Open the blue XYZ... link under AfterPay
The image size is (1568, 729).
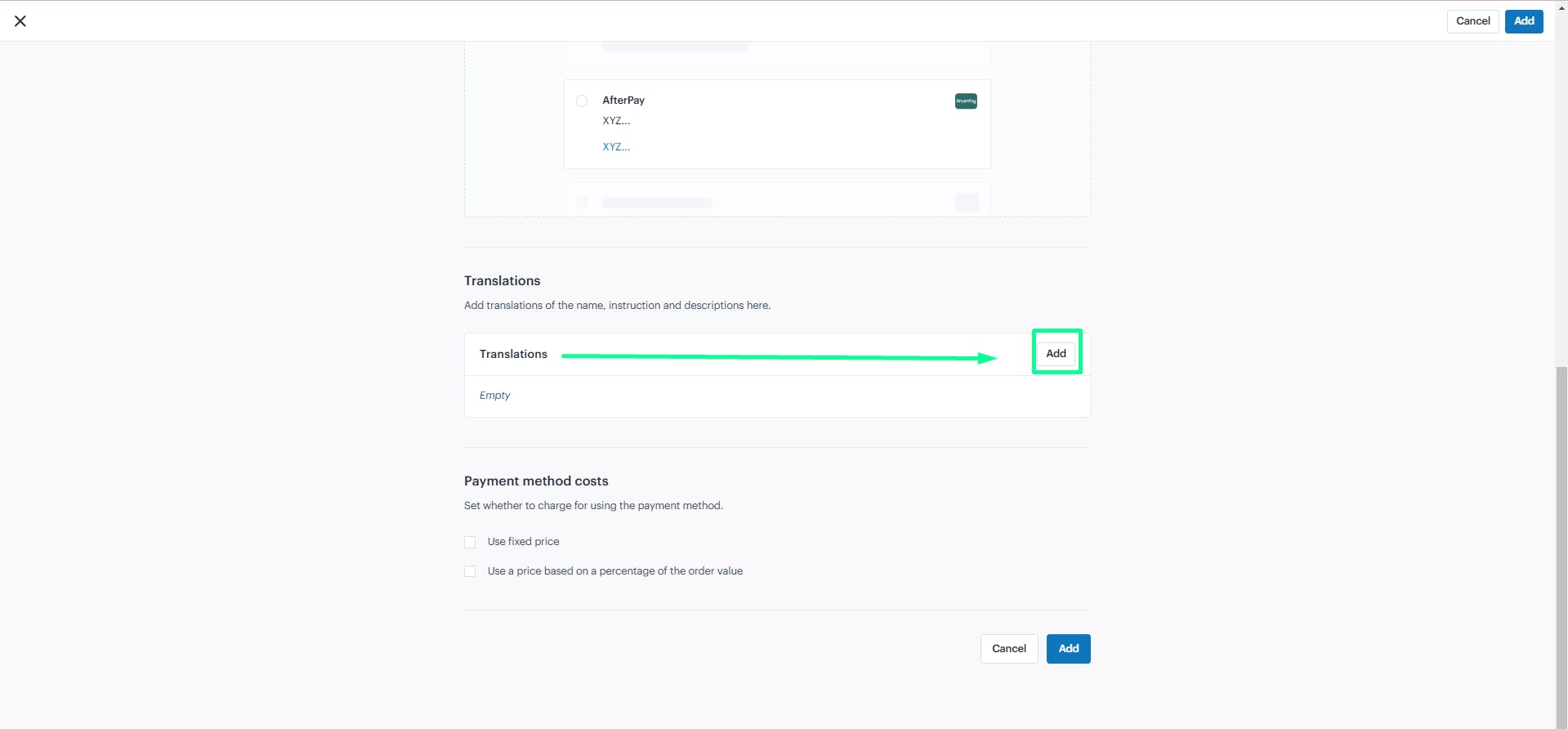(x=616, y=147)
